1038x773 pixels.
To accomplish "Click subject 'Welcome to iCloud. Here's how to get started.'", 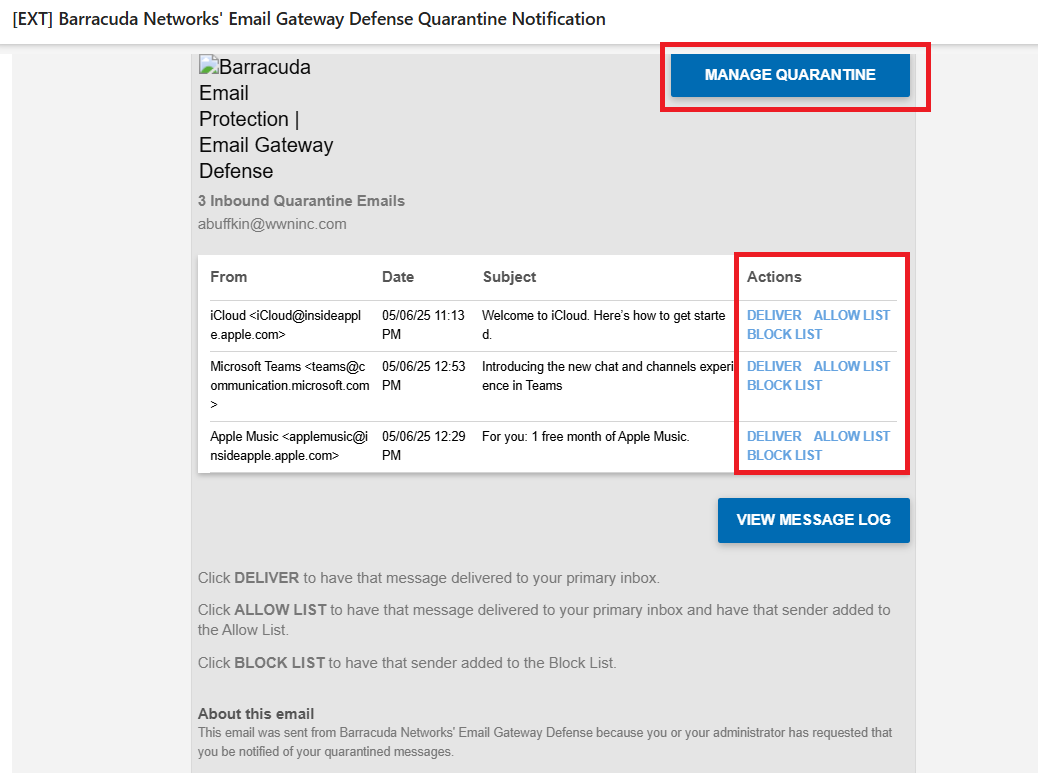I will pyautogui.click(x=604, y=325).
